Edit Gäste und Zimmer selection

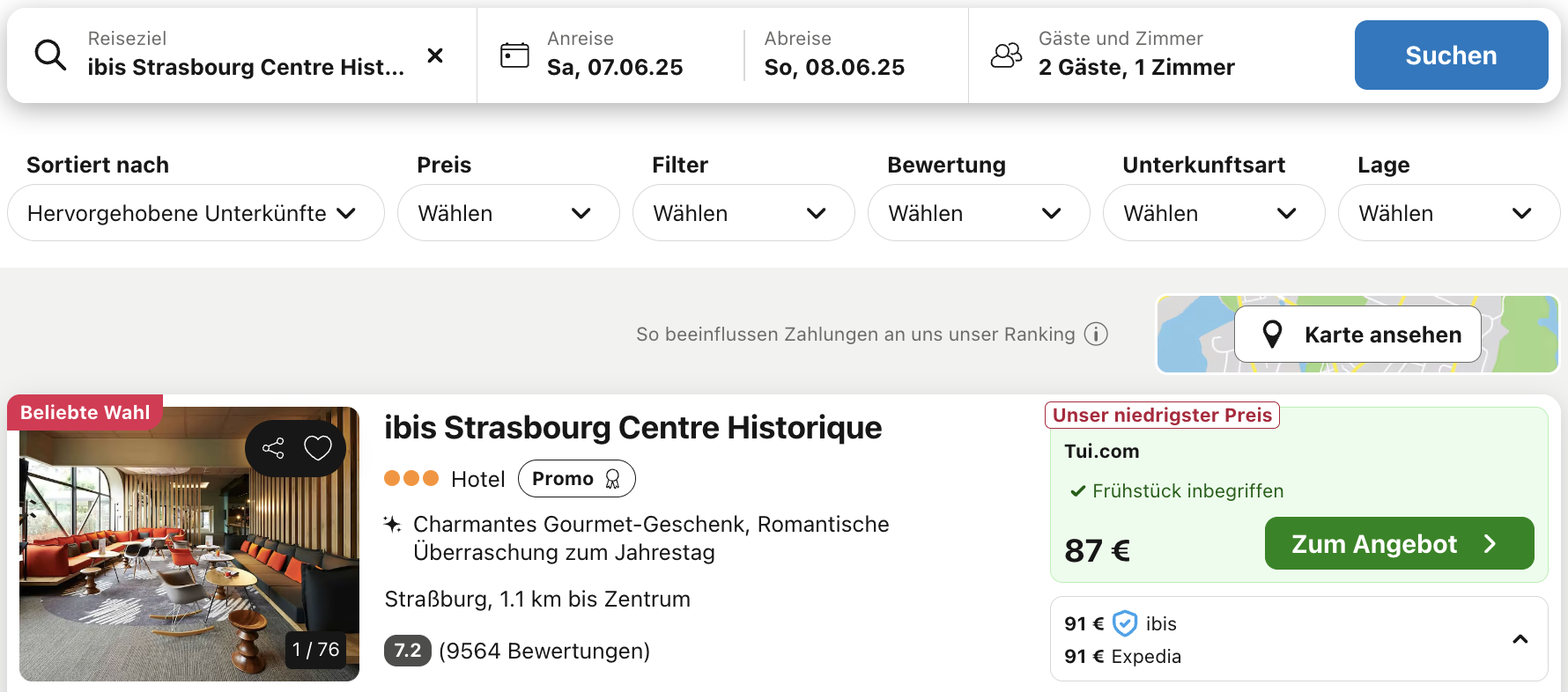click(x=1136, y=55)
